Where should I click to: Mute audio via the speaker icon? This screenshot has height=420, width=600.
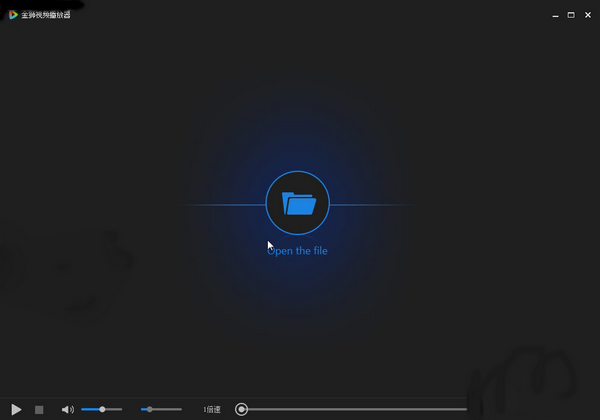67,409
